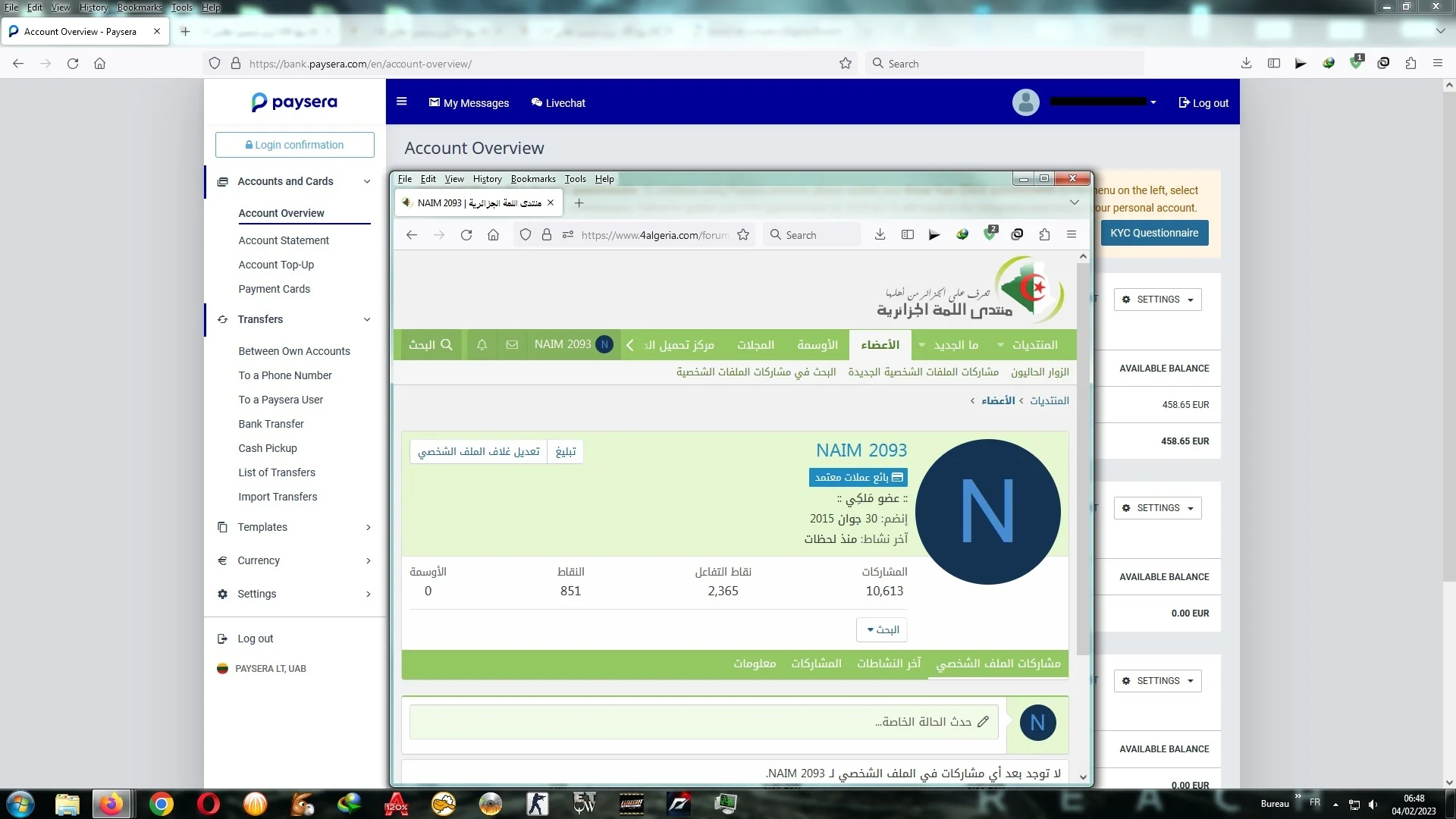Switch to the المشاركات profile tab
Image resolution: width=1456 pixels, height=819 pixels.
(x=816, y=664)
